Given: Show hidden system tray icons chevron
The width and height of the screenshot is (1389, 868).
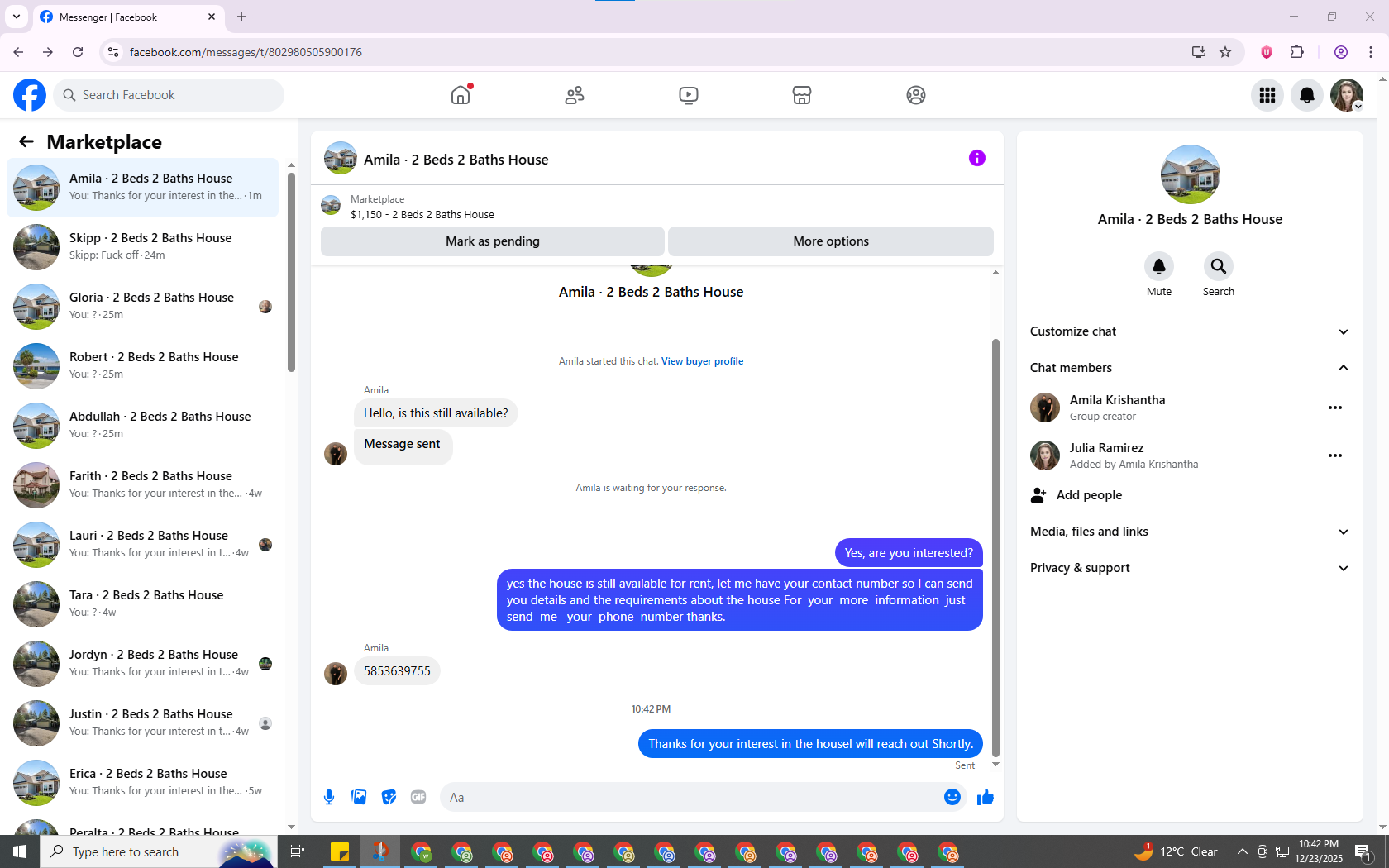Looking at the screenshot, I should pyautogui.click(x=1242, y=851).
